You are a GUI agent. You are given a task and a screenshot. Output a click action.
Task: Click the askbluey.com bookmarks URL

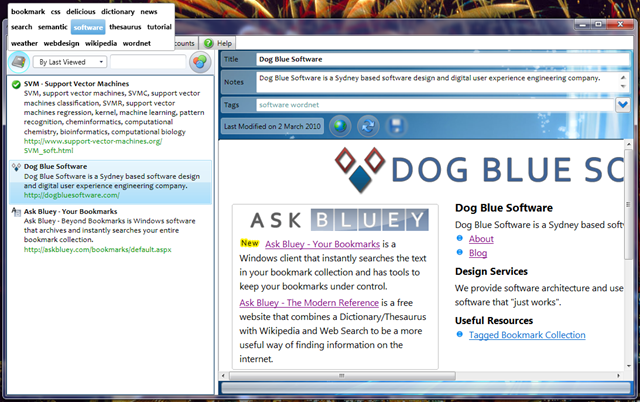[x=98, y=249]
